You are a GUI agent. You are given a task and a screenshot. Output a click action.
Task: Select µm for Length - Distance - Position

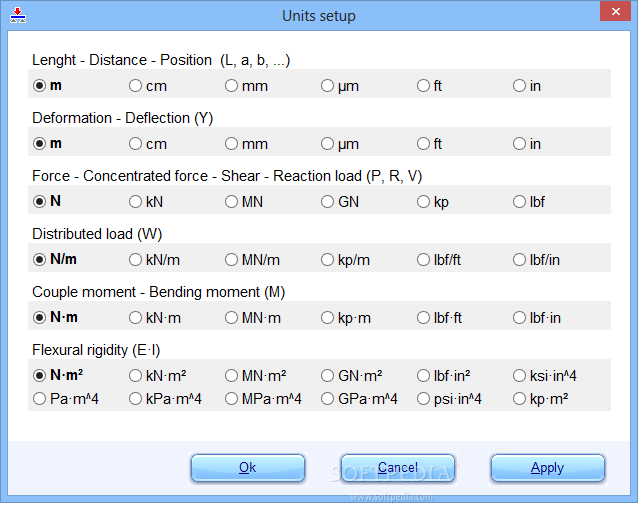(x=340, y=86)
